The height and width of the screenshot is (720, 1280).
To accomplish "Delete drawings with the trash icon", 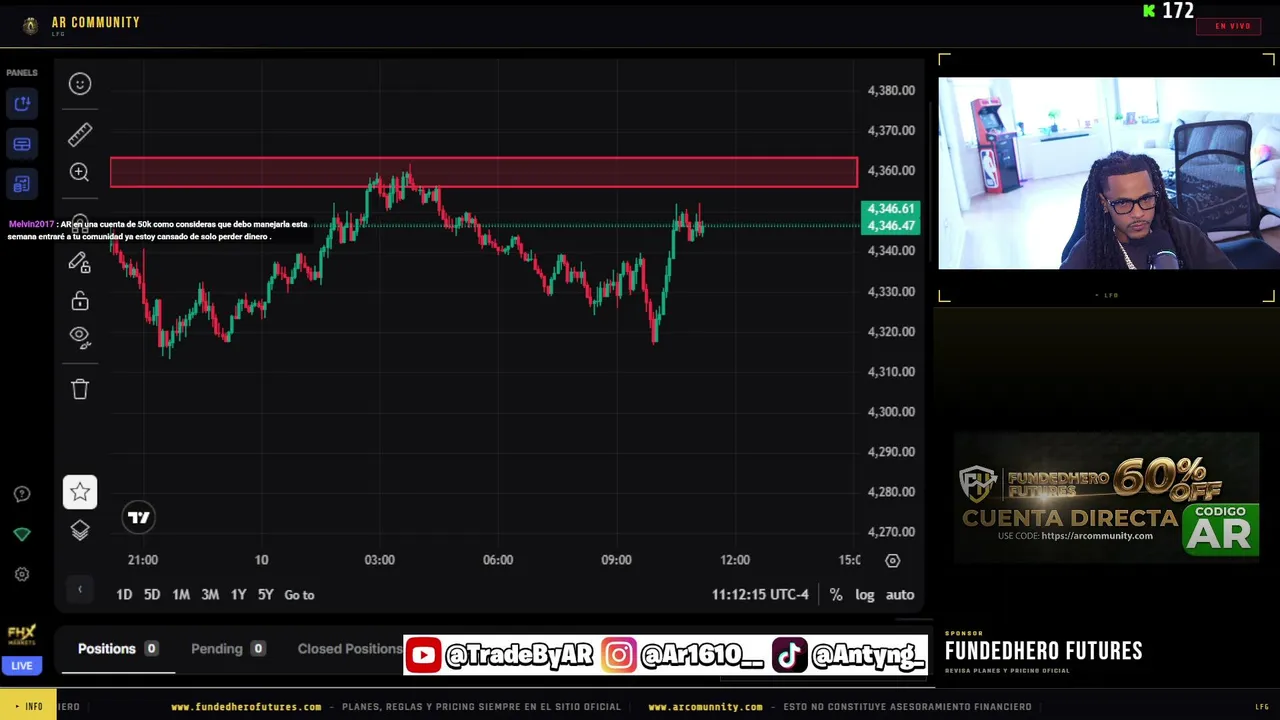I will click(80, 389).
